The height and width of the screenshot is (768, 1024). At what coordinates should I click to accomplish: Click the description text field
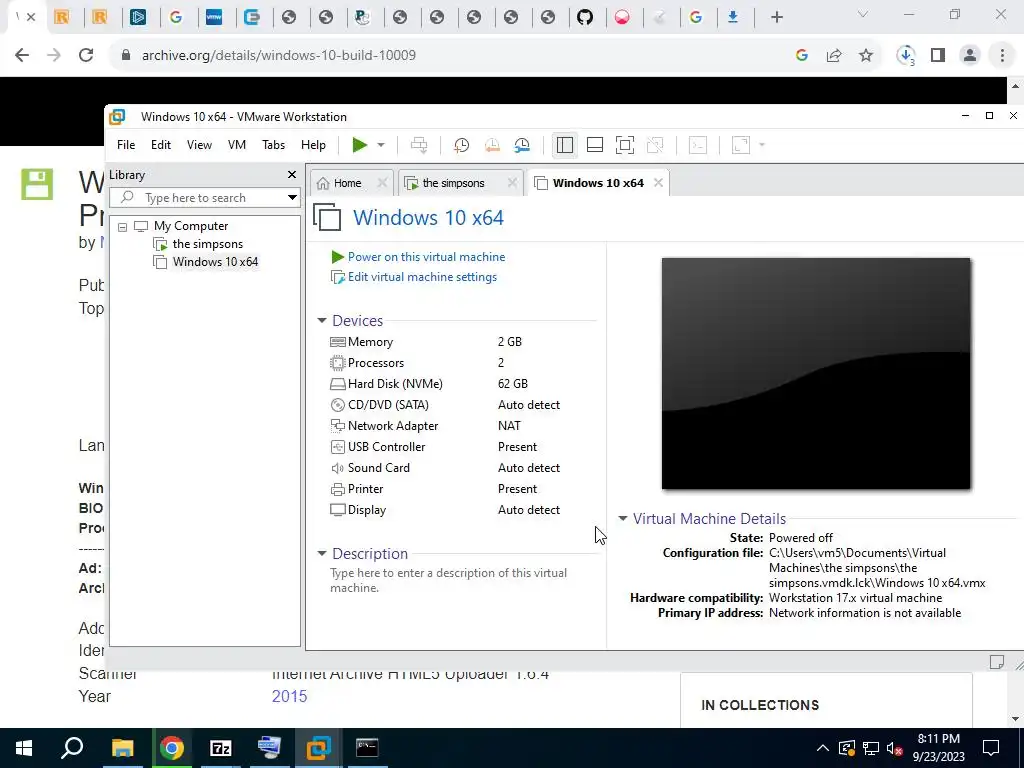click(449, 581)
